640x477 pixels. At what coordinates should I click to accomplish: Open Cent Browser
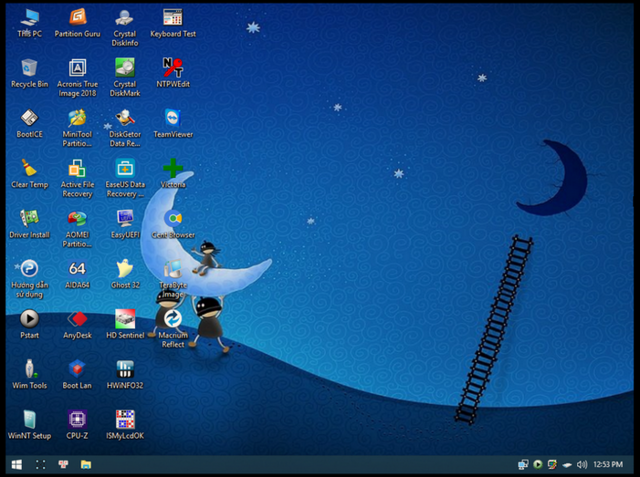173,224
